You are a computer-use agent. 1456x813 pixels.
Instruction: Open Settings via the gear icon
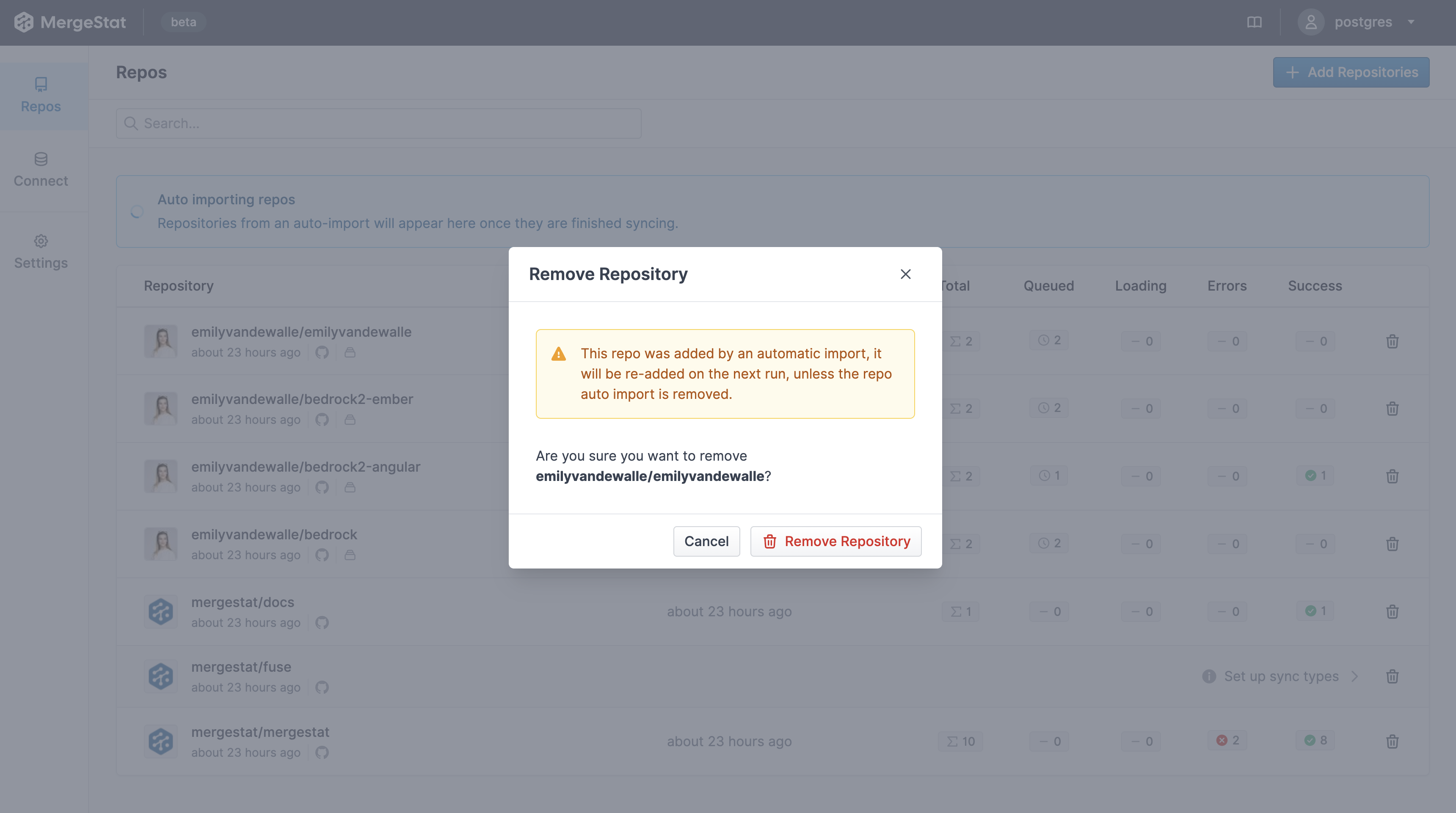tap(40, 241)
